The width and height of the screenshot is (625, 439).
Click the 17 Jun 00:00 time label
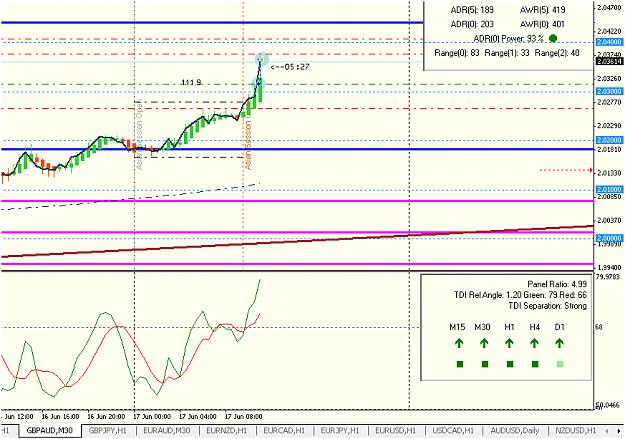click(x=152, y=417)
